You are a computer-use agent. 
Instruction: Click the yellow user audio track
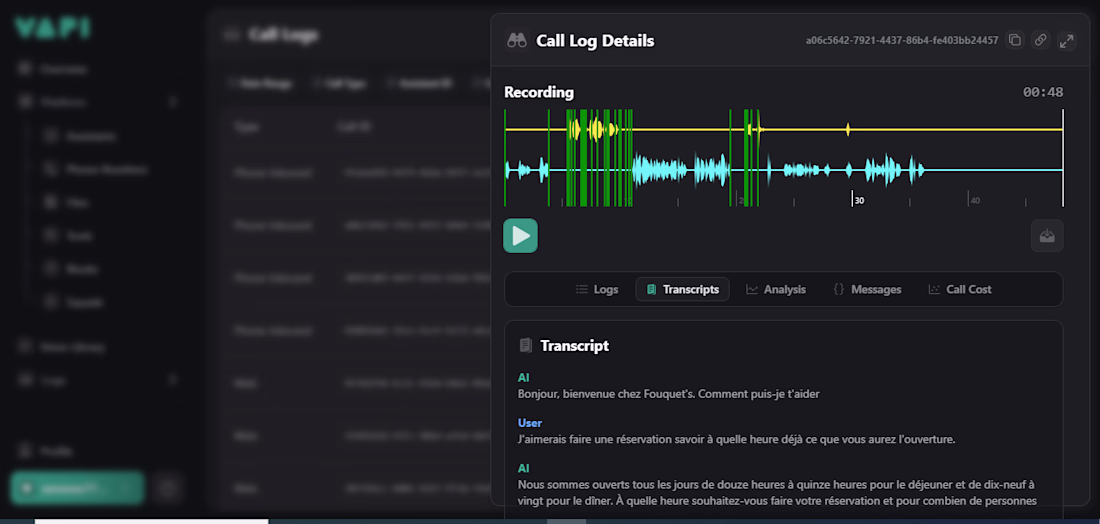click(x=784, y=130)
